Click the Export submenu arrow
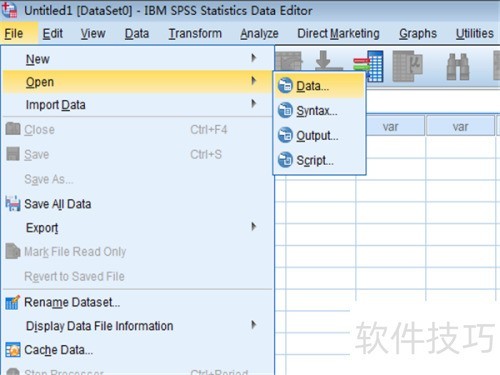 tap(254, 227)
